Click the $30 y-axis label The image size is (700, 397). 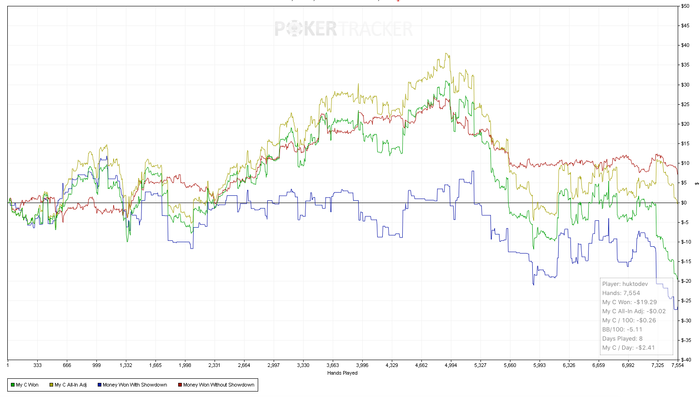(x=685, y=84)
